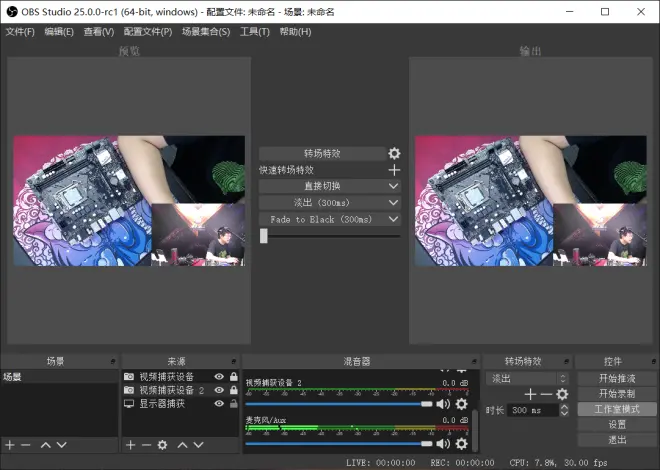The width and height of the screenshot is (660, 470).
Task: Click camera icon of first 视频捕获设备 source
Action: [x=129, y=376]
